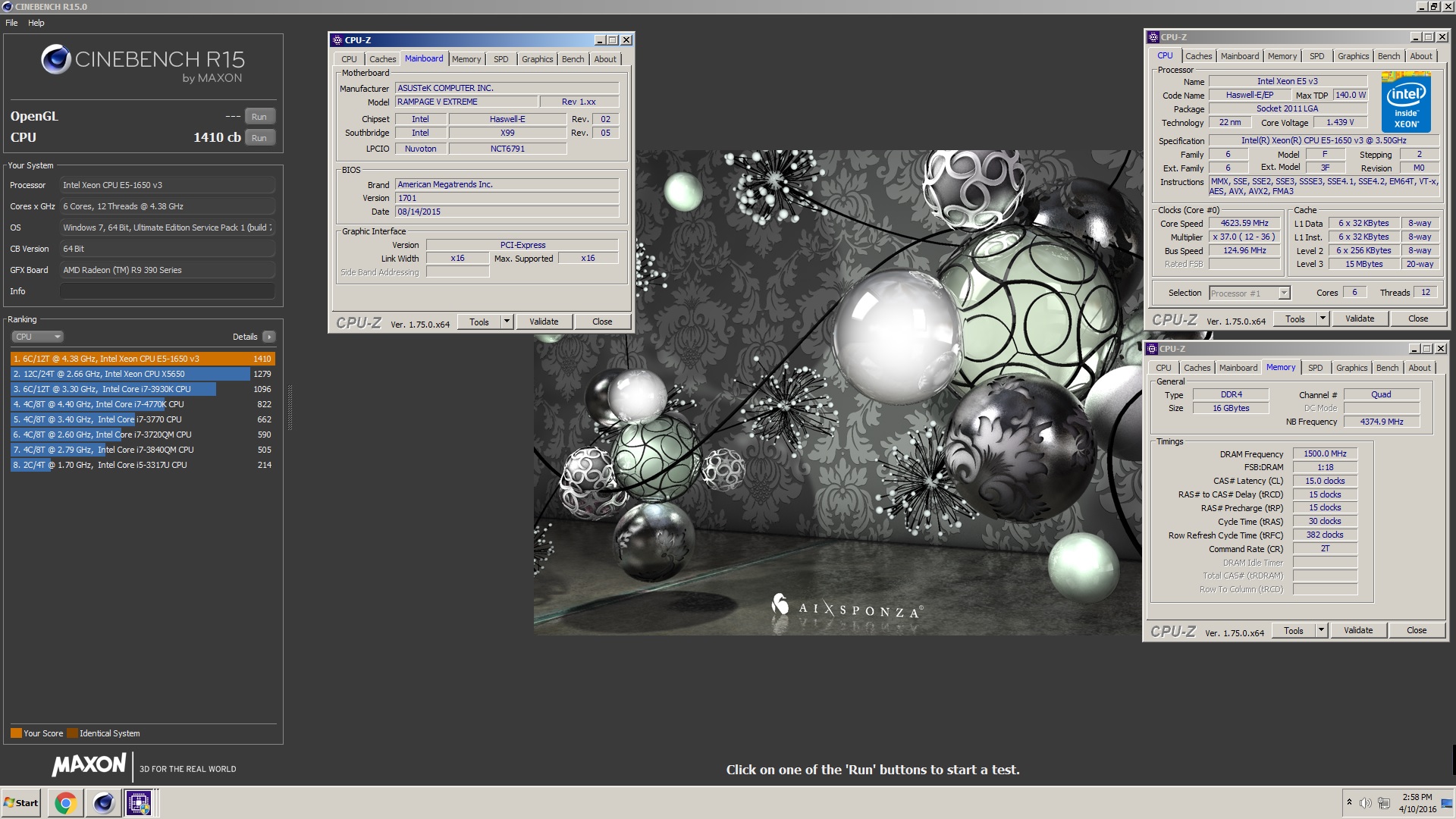Click the BIOS Version field 1701
Screen dimensions: 1456x819
pos(507,199)
